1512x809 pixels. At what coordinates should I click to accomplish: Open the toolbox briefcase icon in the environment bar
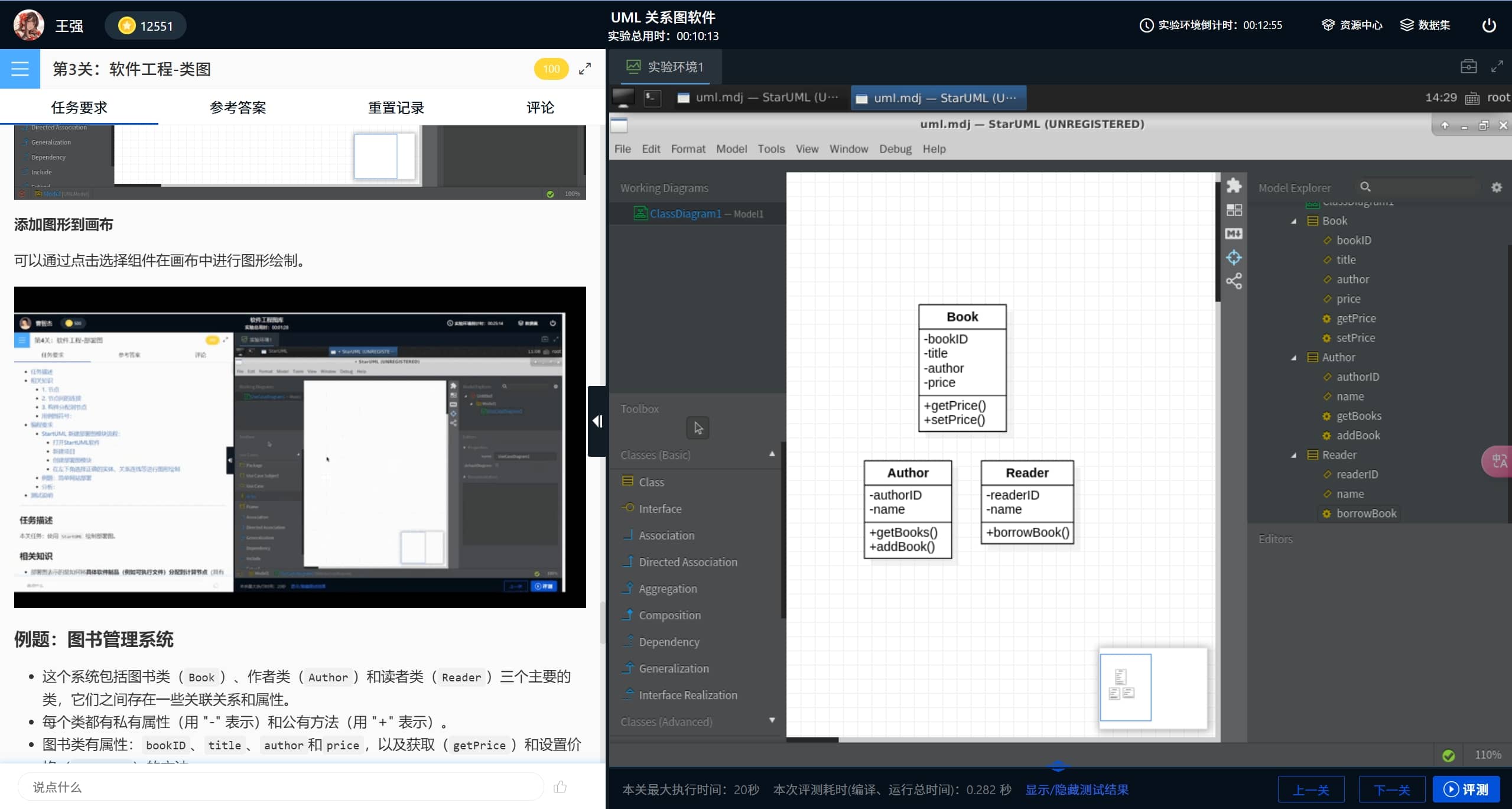(1468, 67)
